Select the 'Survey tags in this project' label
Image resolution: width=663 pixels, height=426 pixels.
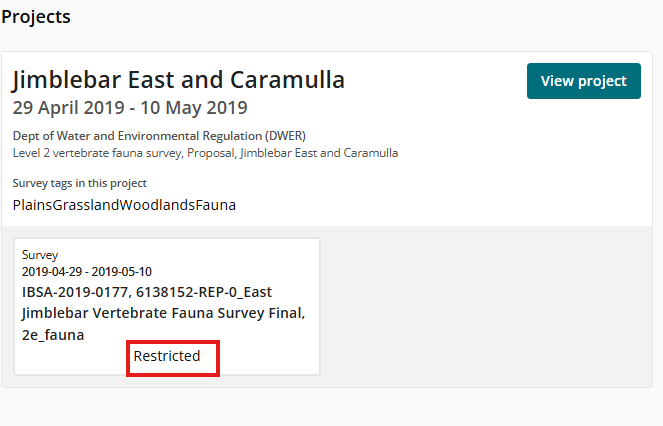(79, 183)
